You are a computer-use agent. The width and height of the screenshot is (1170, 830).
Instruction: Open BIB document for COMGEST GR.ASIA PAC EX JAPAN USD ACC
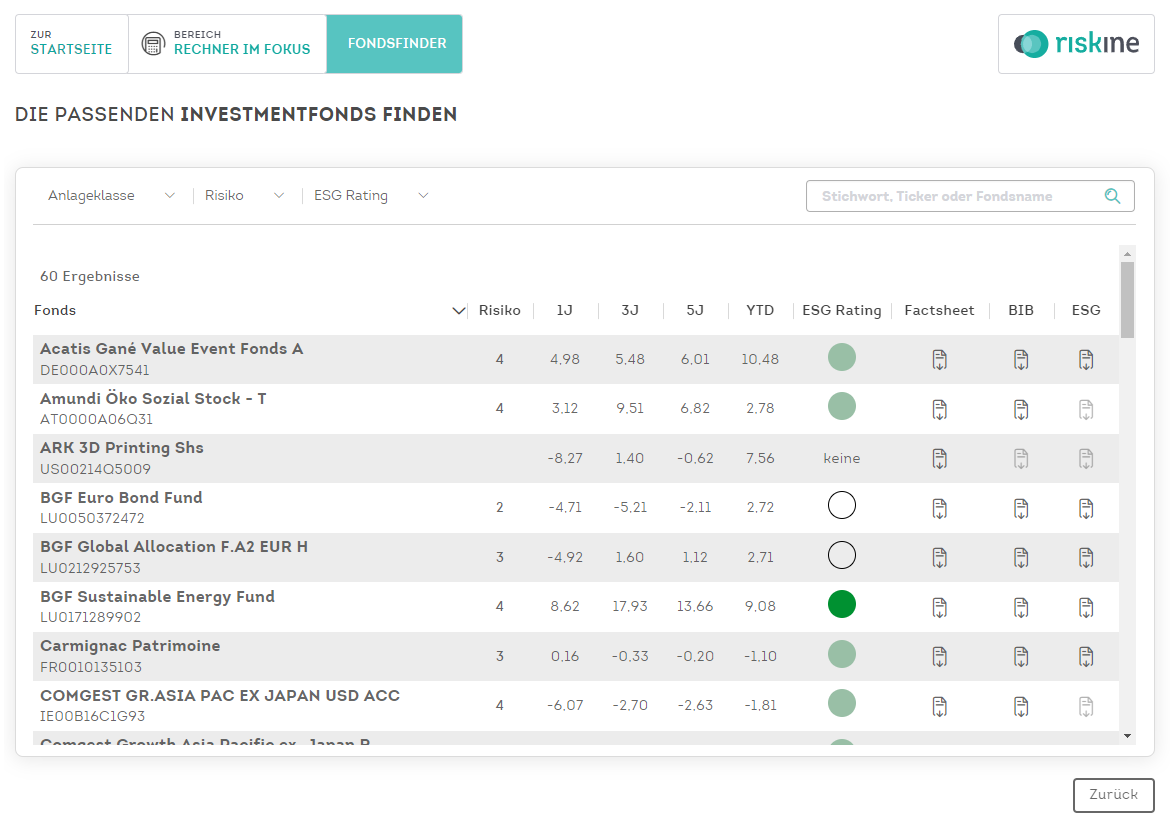click(1021, 706)
